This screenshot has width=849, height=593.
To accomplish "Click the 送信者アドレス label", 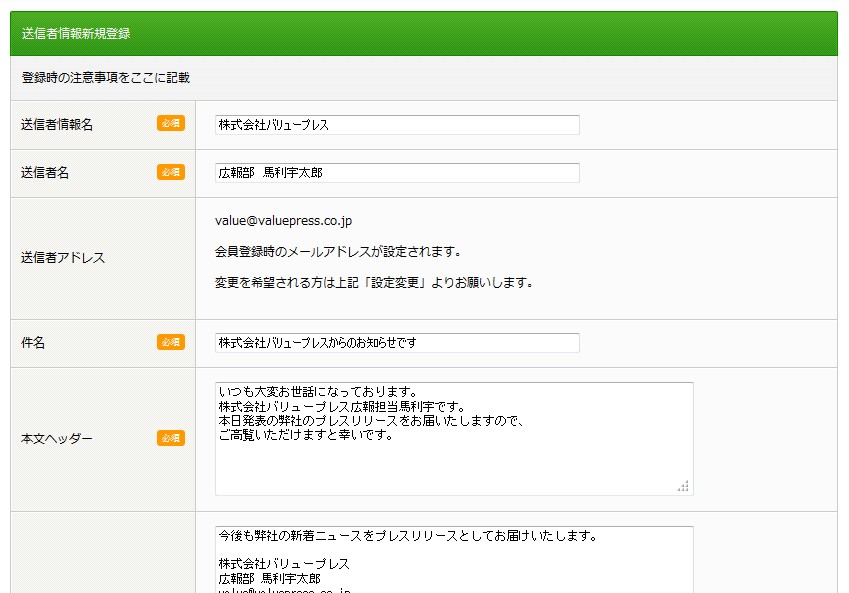I will point(63,258).
